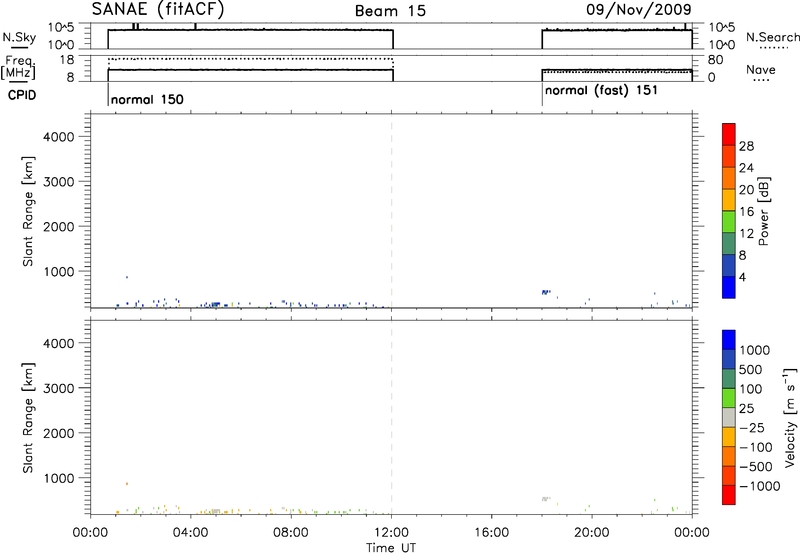Click the 'Freq. [MHz]' axis label

coord(18,67)
